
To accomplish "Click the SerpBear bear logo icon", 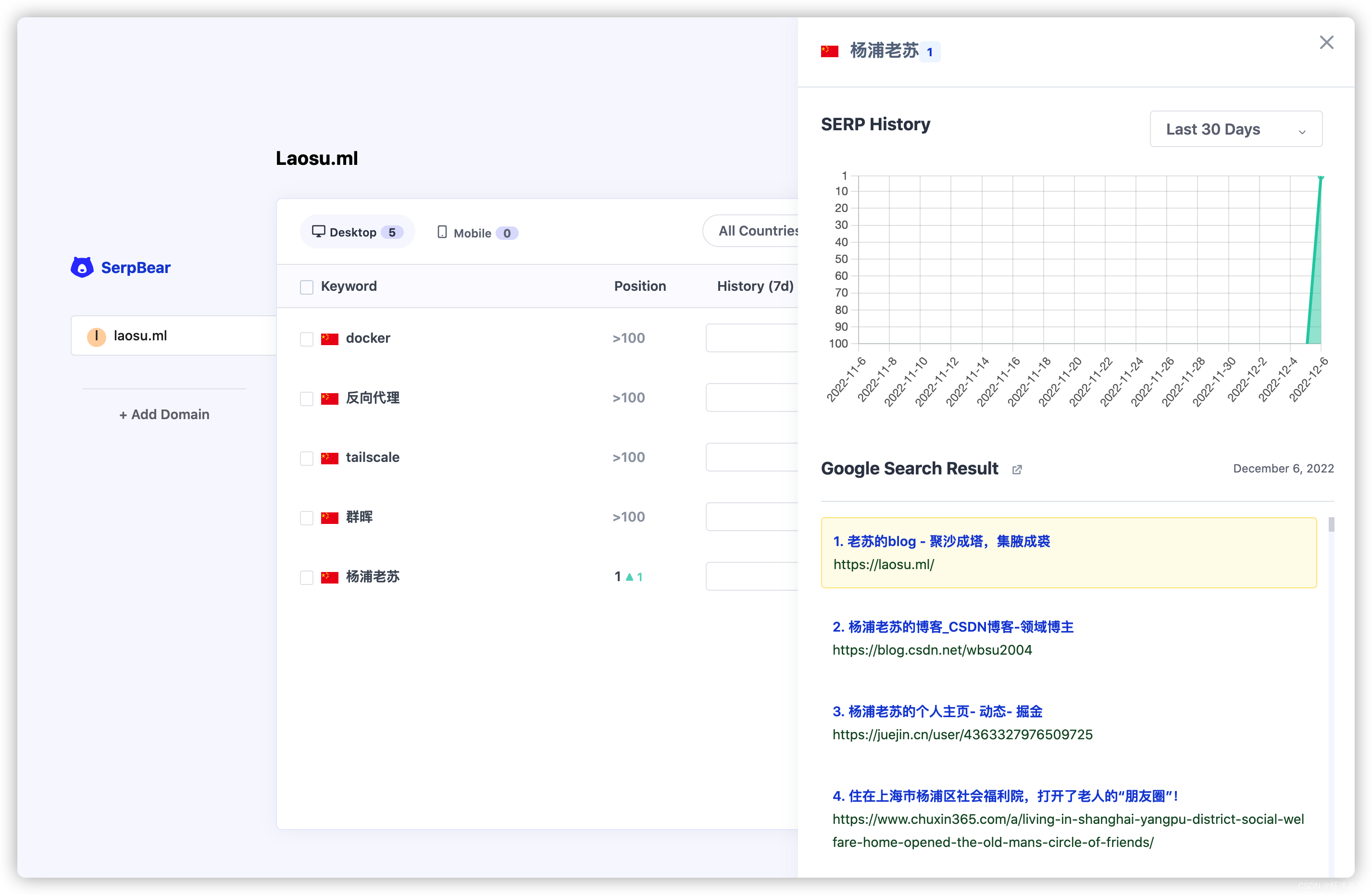I will point(82,267).
